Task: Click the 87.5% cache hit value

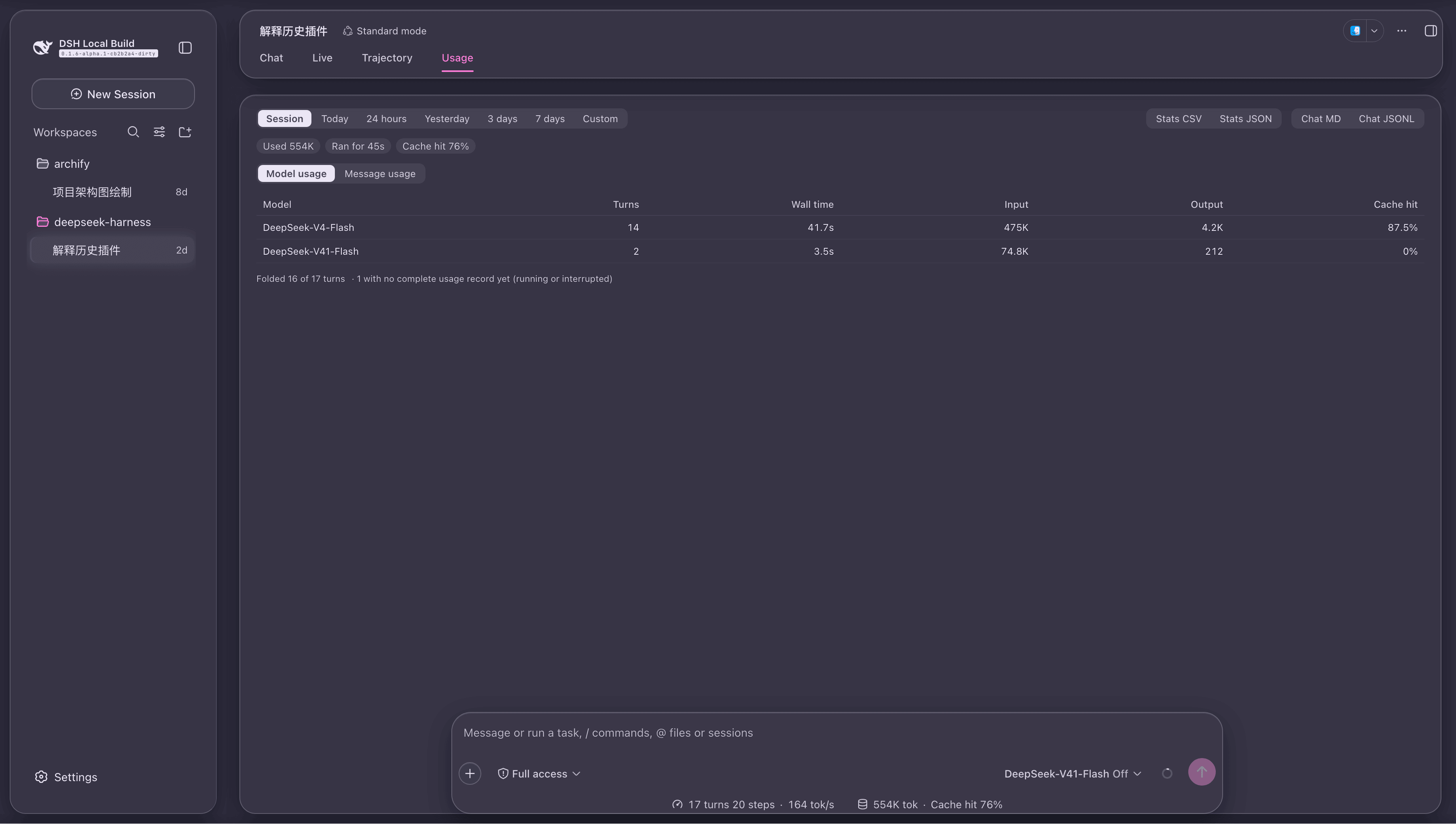Action: [x=1402, y=228]
